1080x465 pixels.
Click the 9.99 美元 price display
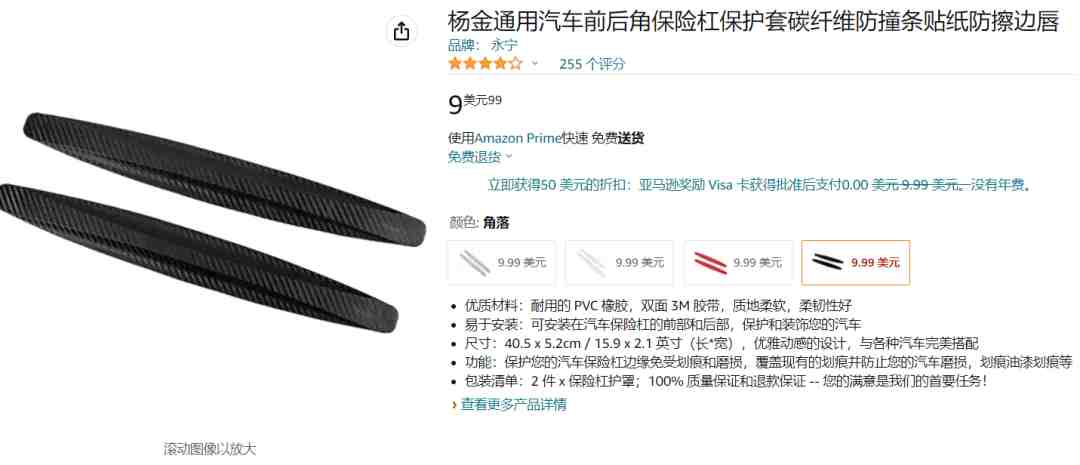[x=475, y=103]
